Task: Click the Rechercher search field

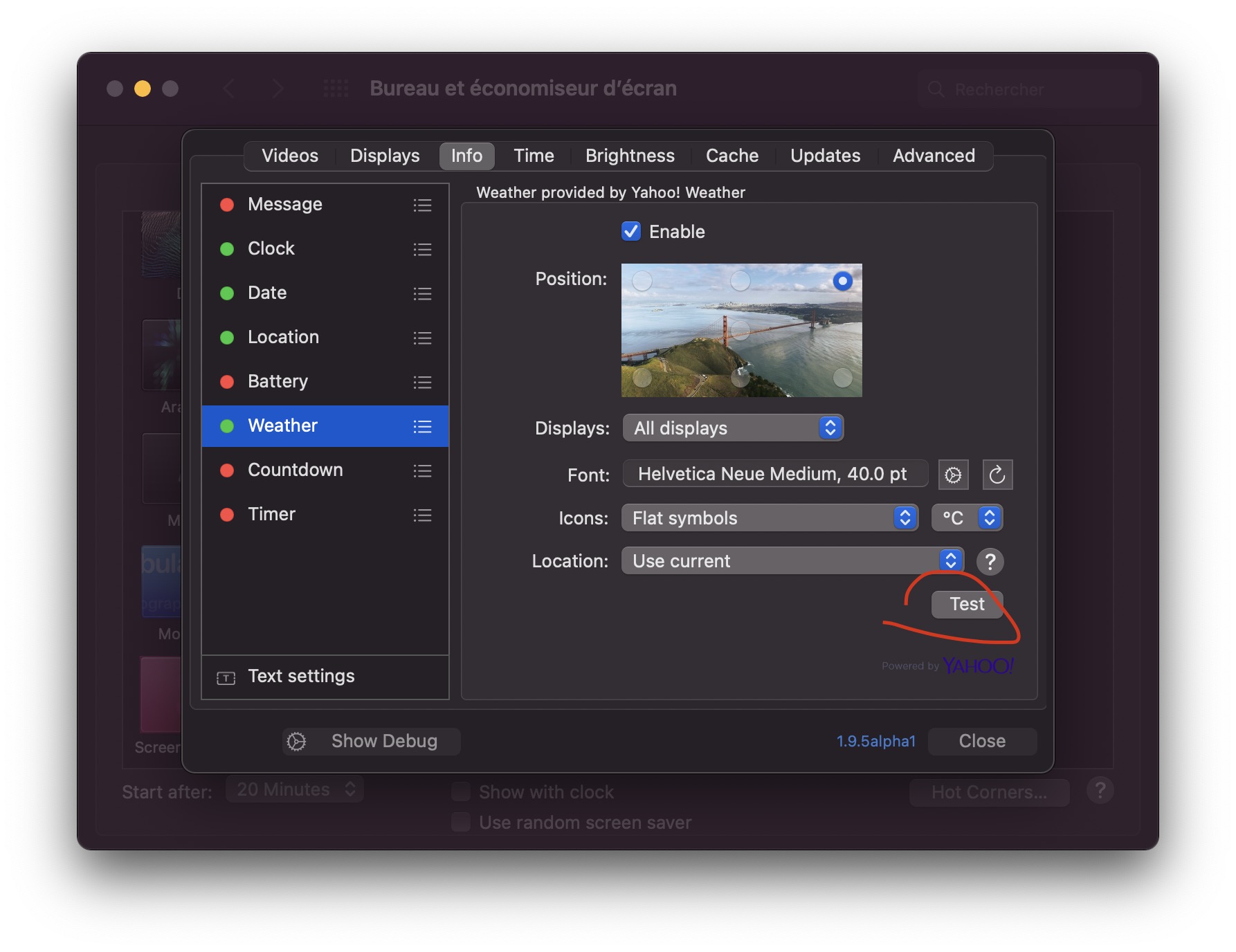Action: [x=1030, y=89]
